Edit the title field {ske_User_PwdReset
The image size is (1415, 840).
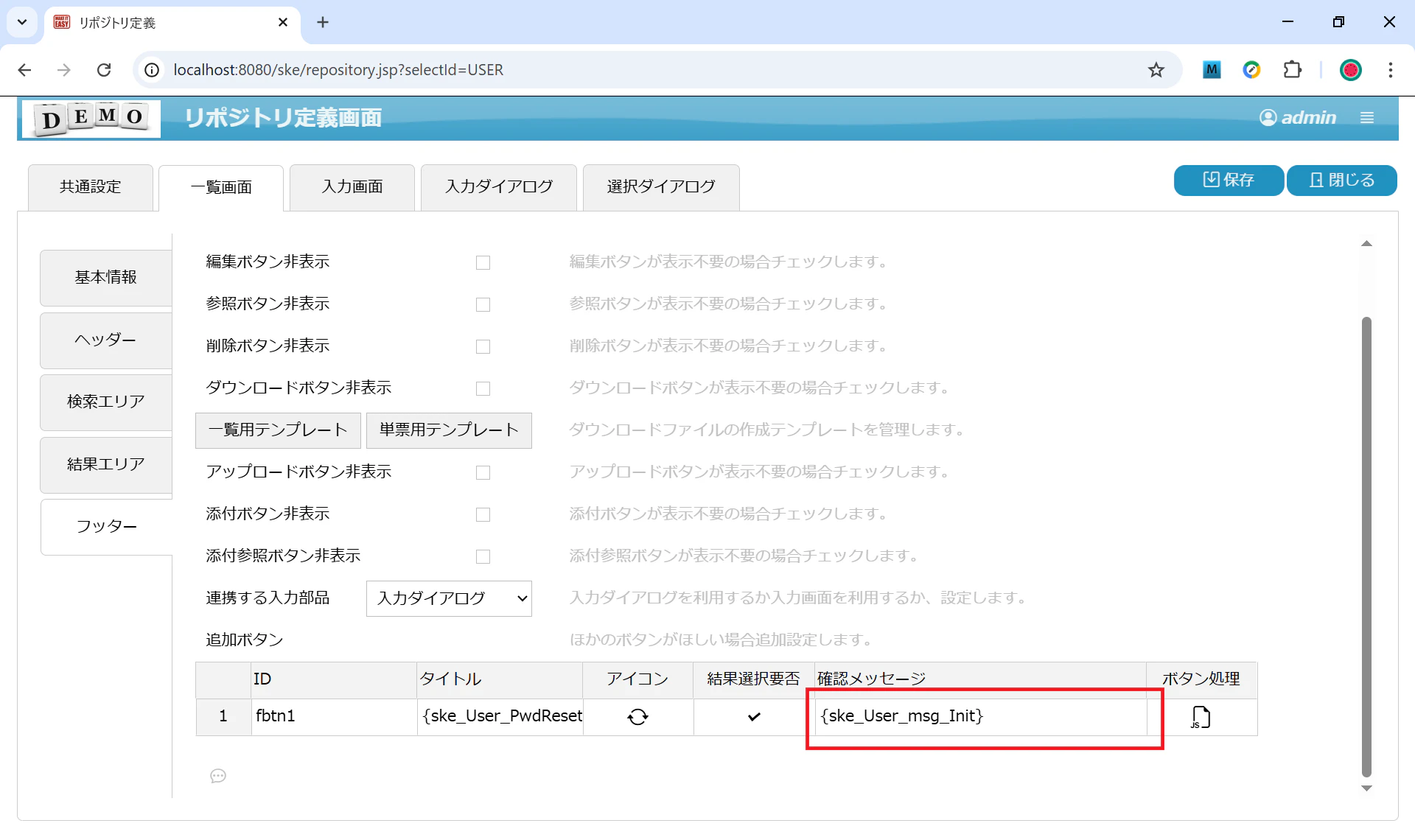coord(500,717)
